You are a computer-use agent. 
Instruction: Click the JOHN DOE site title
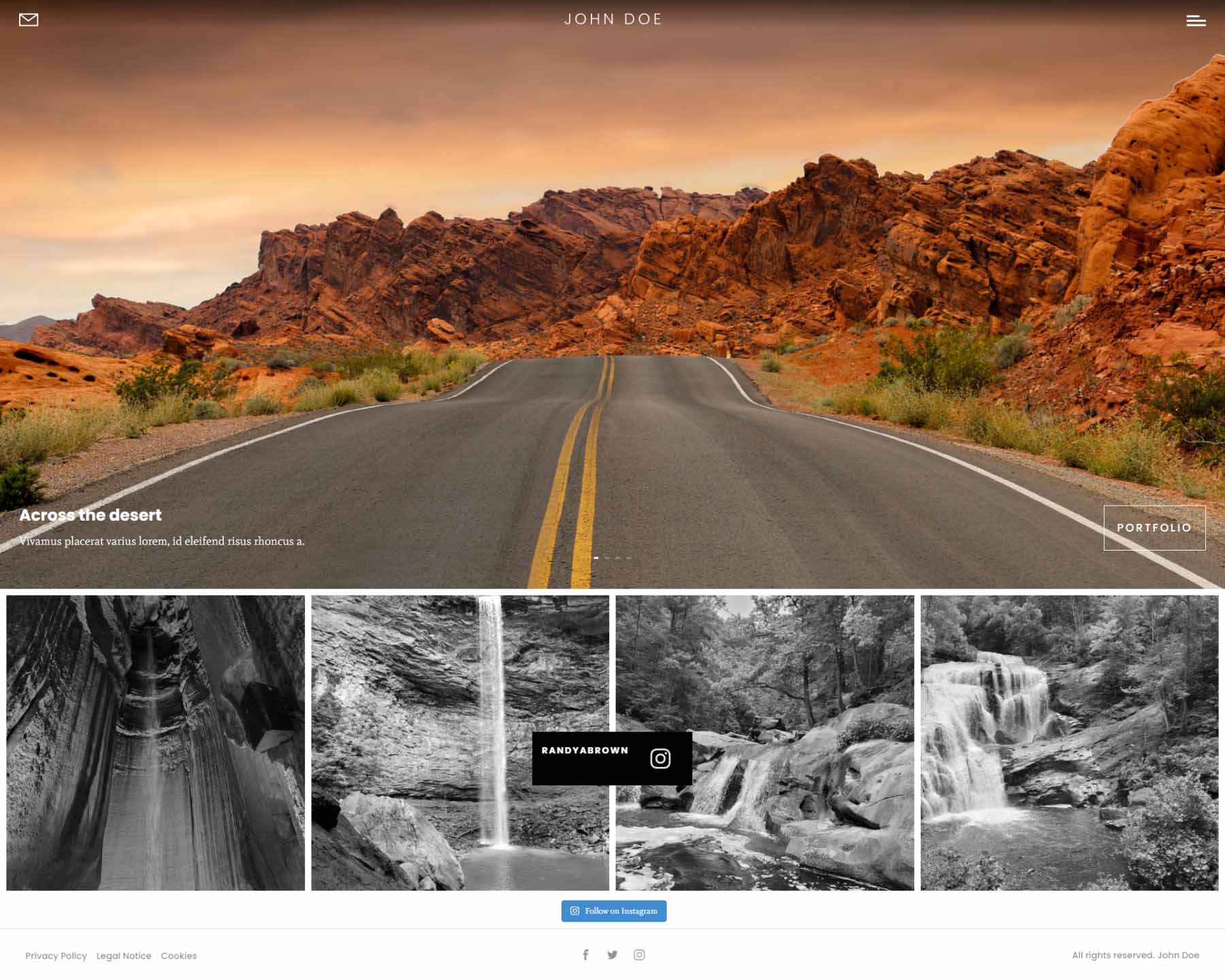pos(612,19)
